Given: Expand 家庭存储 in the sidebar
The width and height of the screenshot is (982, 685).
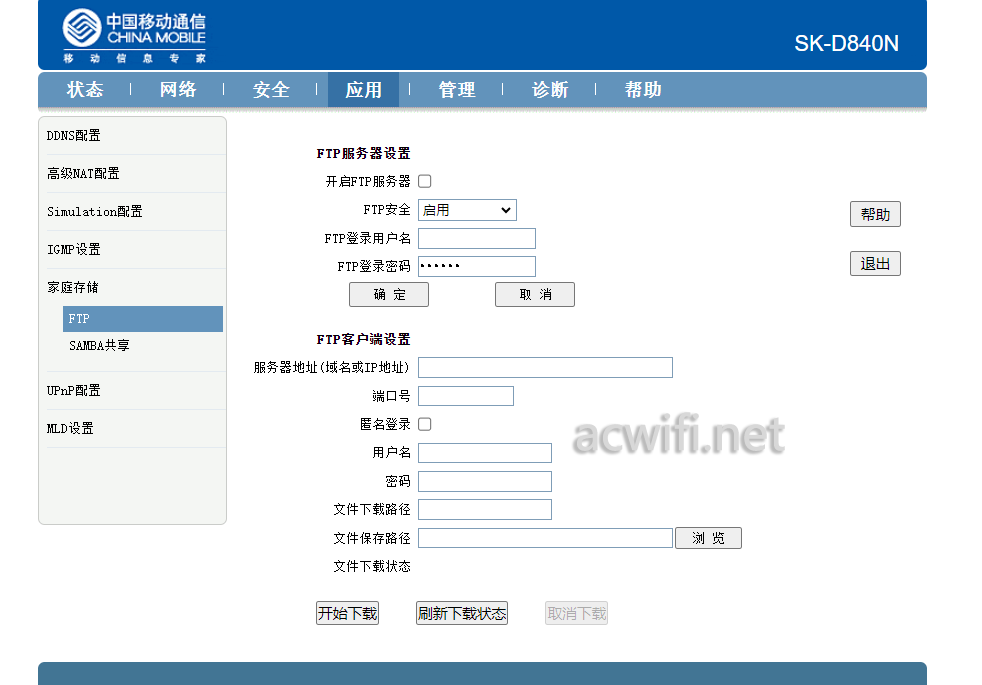Looking at the screenshot, I should pos(73,287).
